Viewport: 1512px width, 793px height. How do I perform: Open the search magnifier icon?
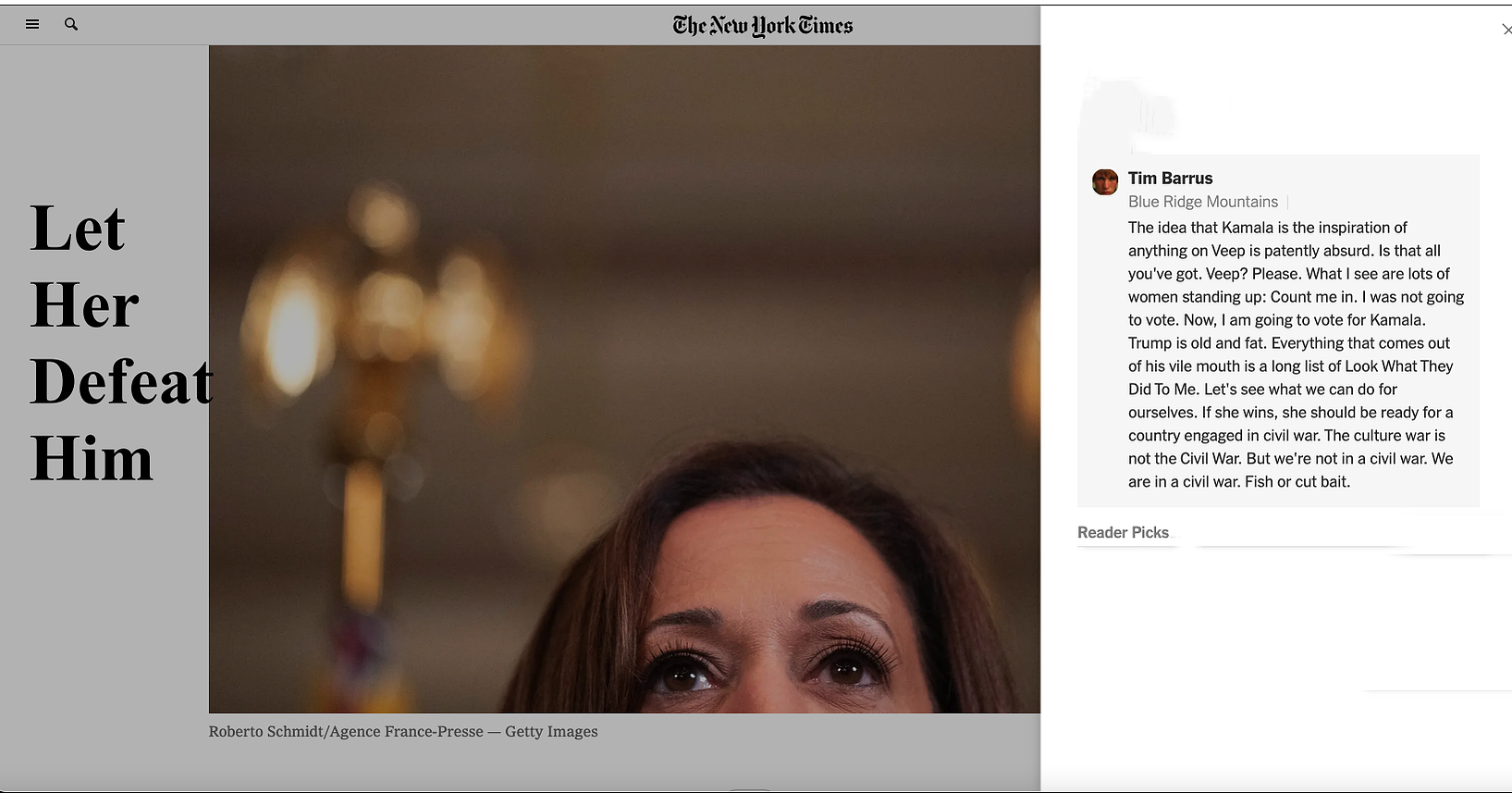click(71, 24)
